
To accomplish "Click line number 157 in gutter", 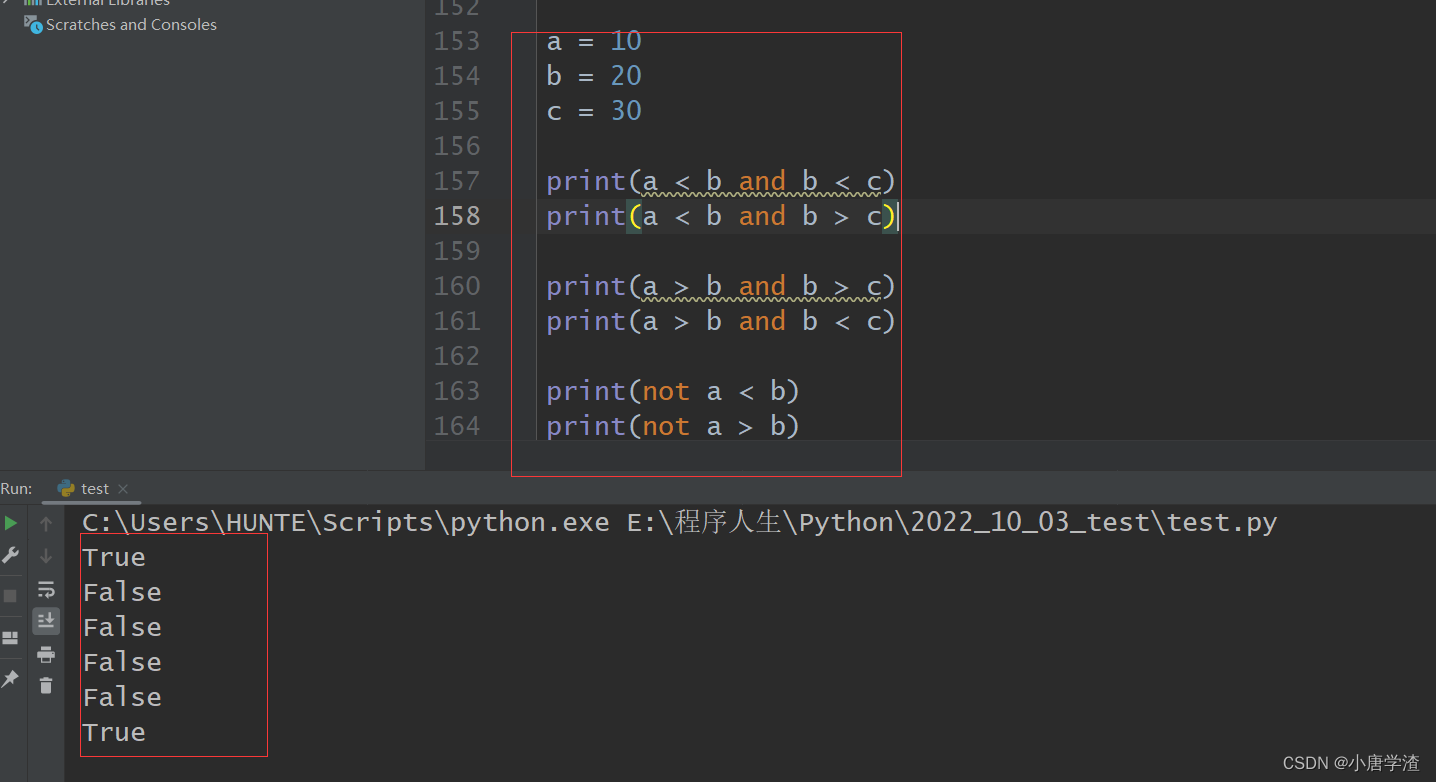I will click(457, 181).
